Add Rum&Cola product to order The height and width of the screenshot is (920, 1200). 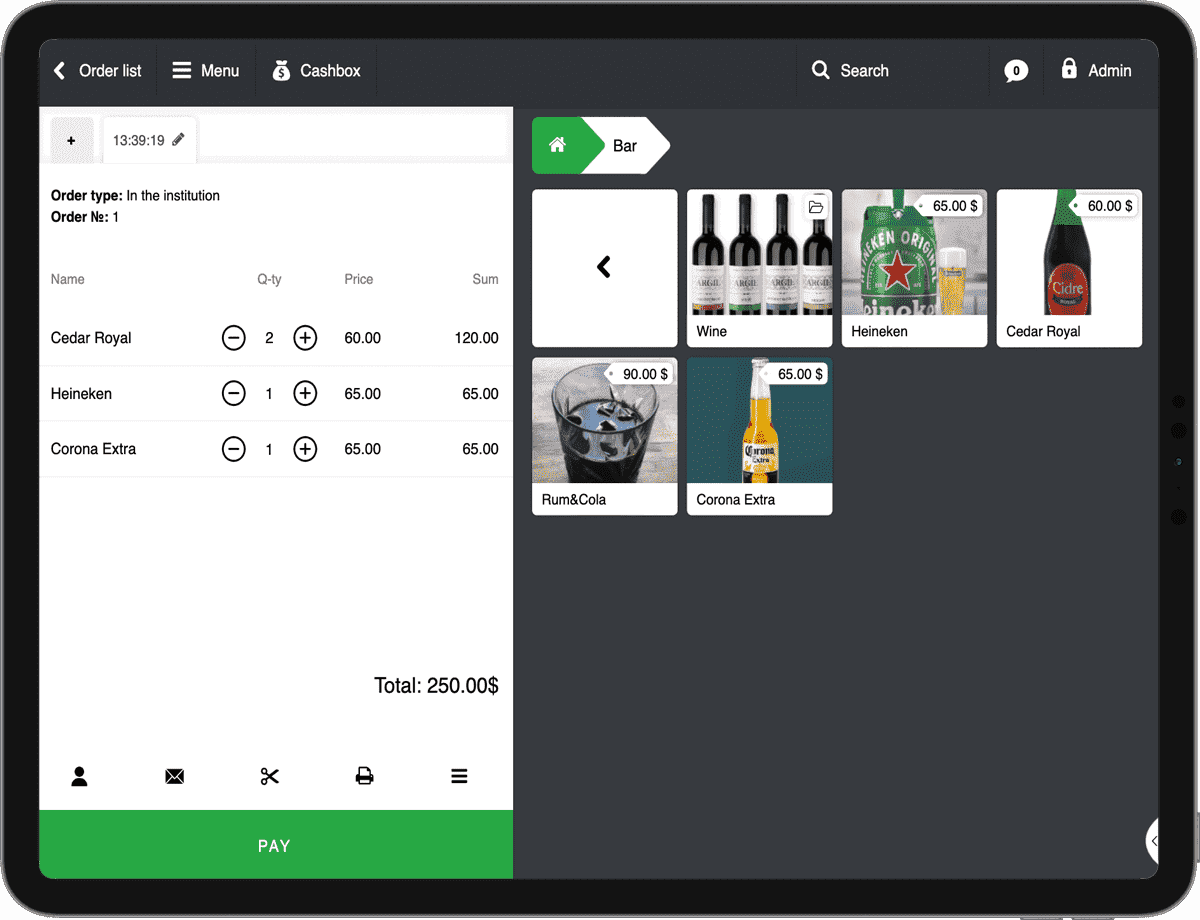[604, 436]
